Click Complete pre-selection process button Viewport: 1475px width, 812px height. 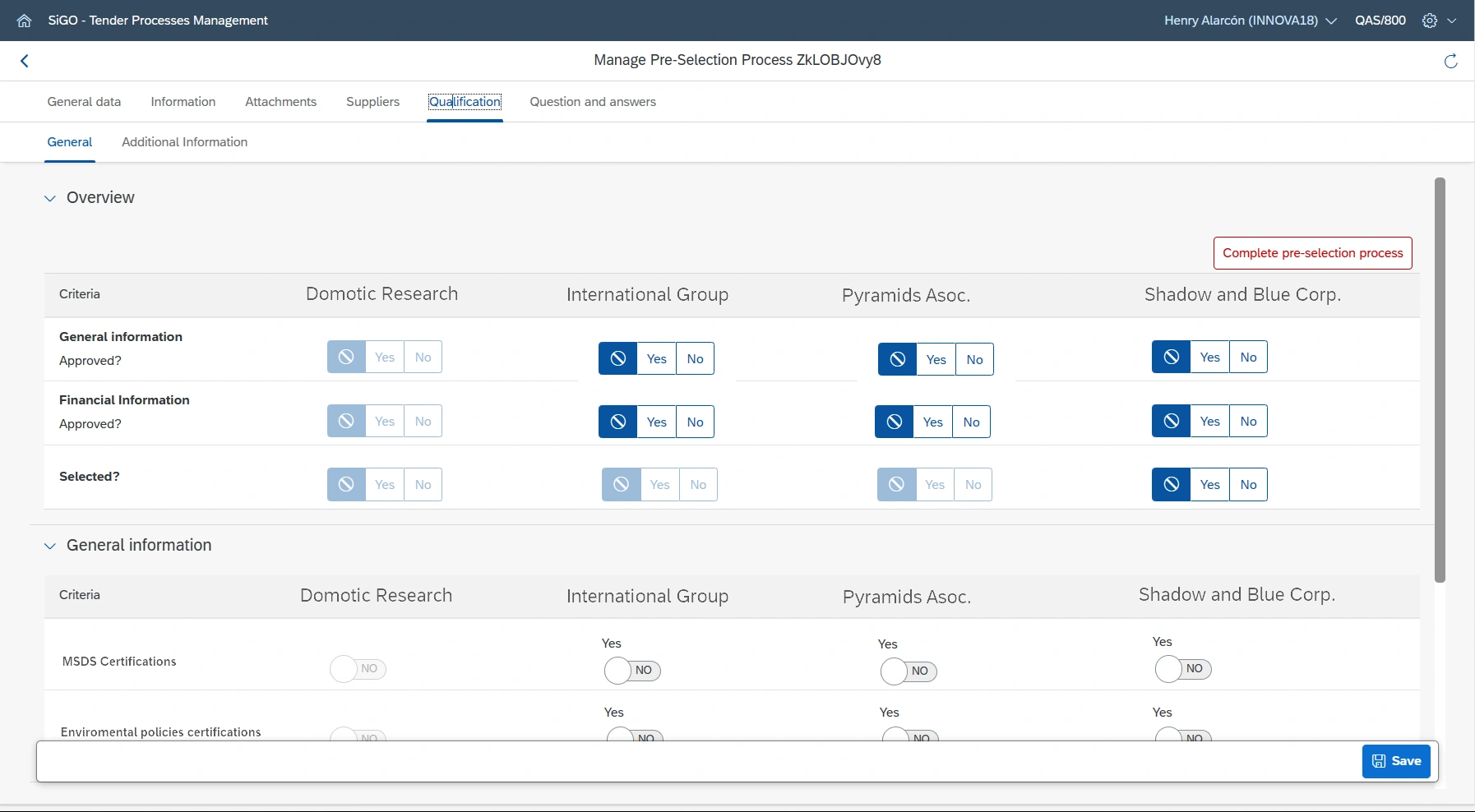click(x=1312, y=253)
